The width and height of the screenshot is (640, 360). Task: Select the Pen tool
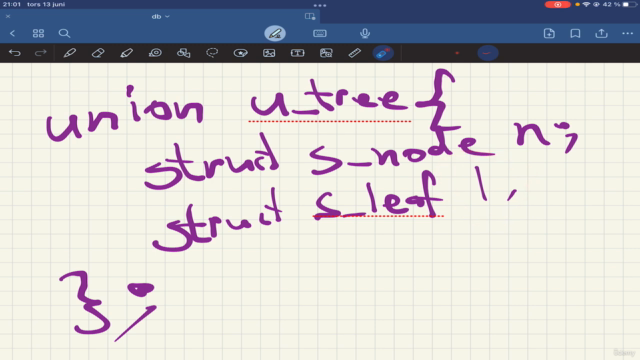click(69, 53)
